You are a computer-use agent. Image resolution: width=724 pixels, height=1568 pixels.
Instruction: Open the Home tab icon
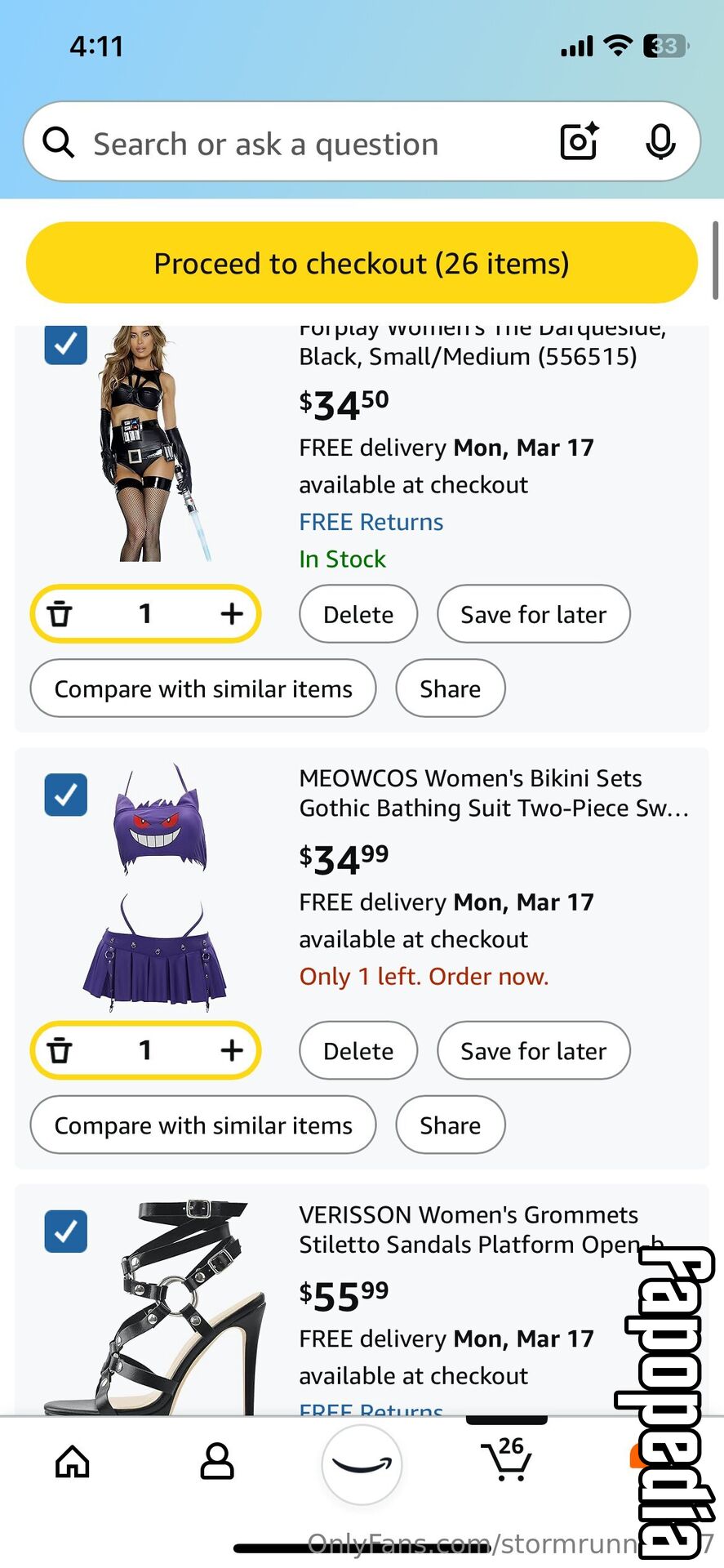(x=72, y=1462)
